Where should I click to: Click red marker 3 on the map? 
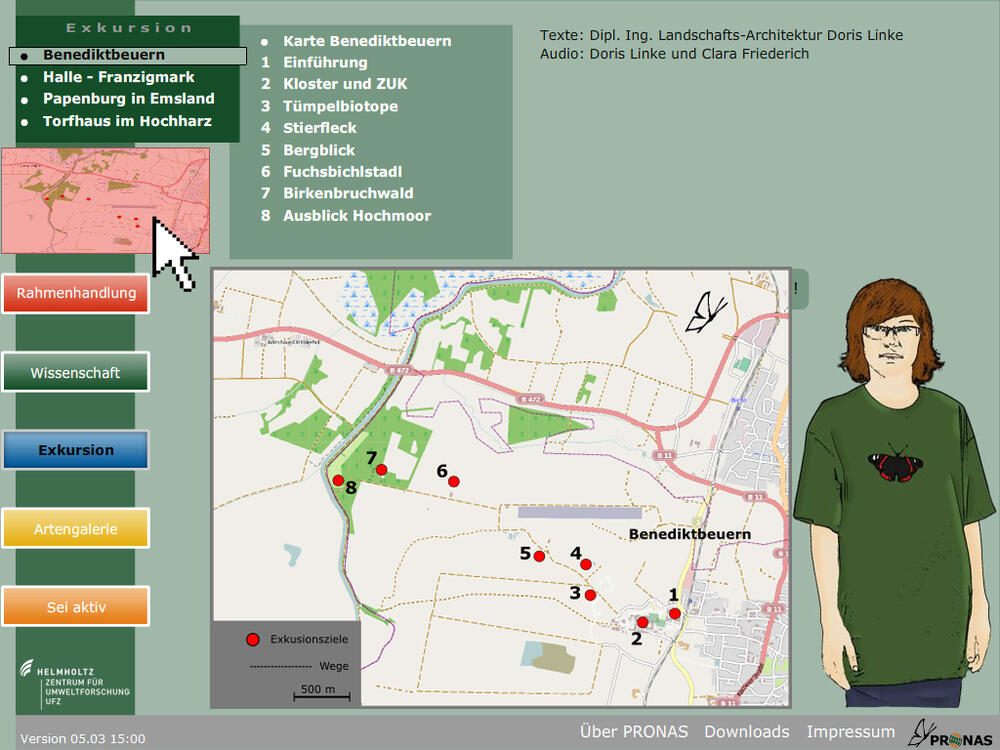(590, 595)
